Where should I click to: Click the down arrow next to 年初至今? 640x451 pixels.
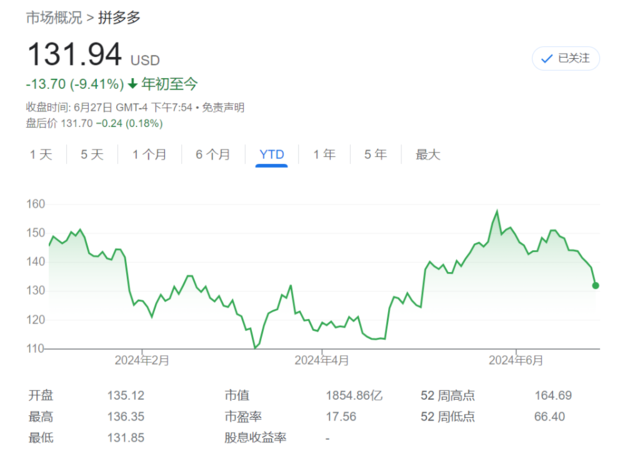(x=132, y=84)
